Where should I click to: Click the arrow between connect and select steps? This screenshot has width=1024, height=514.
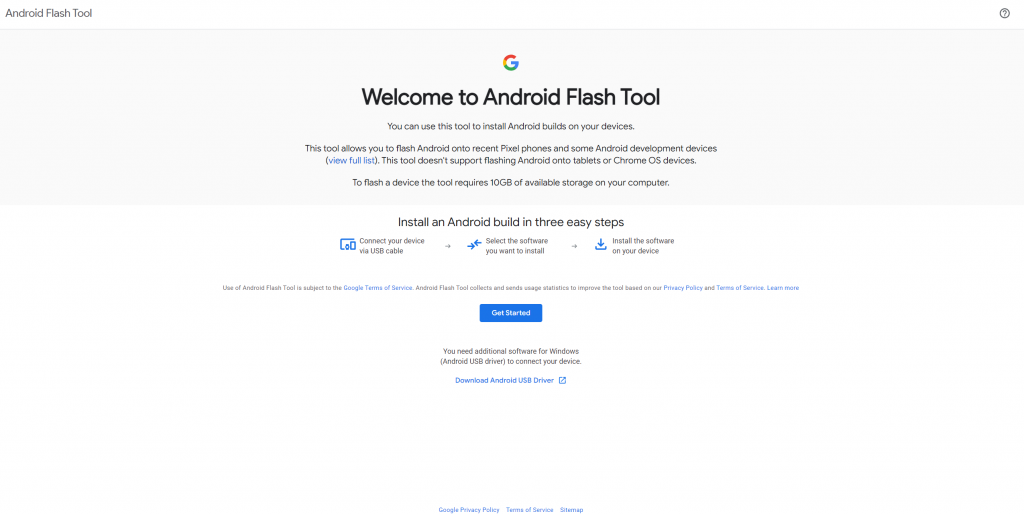(x=447, y=246)
